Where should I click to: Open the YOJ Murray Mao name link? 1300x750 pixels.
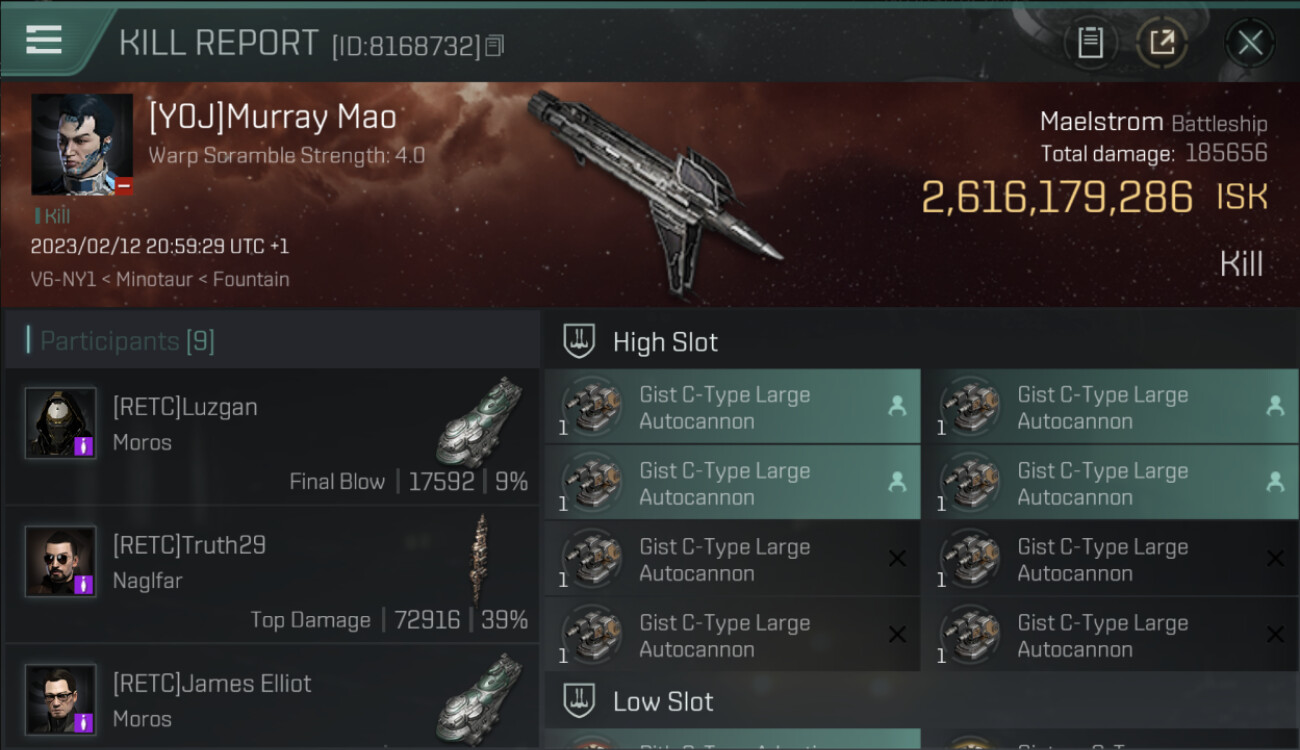tap(272, 117)
